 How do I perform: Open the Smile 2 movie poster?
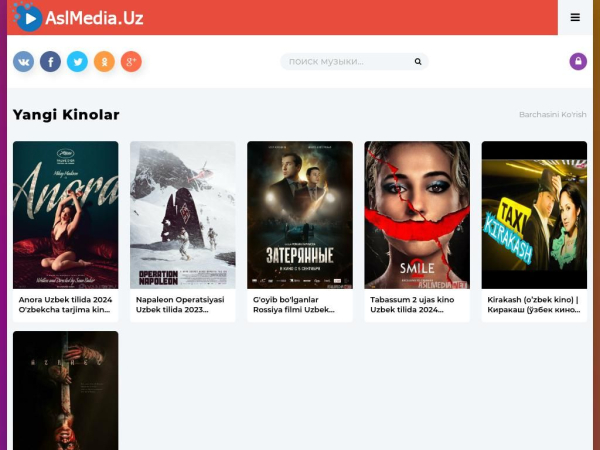coord(417,215)
